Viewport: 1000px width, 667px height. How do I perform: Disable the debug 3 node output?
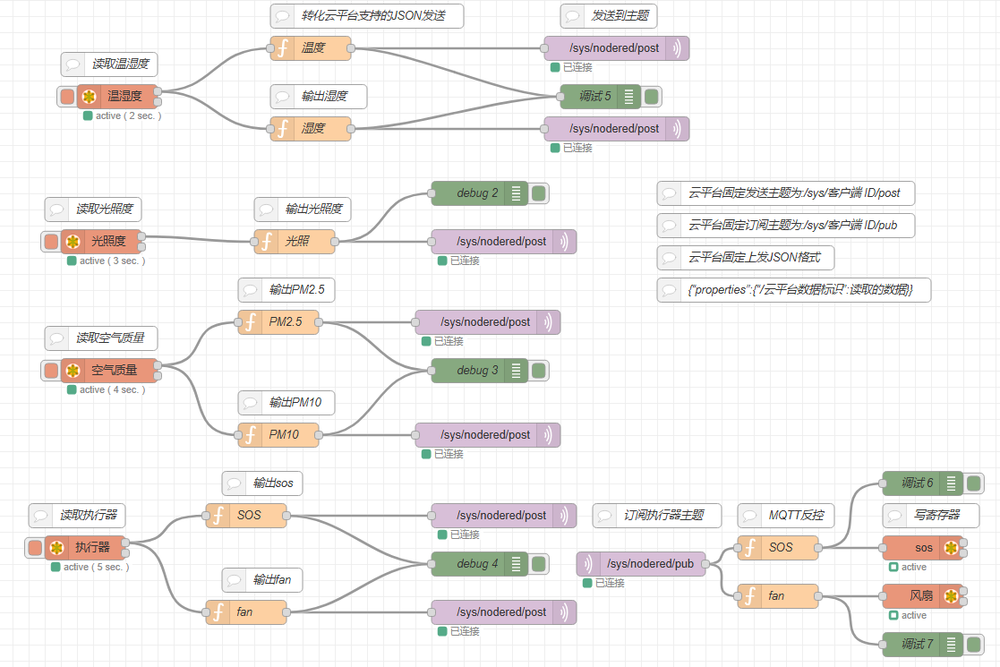539,371
